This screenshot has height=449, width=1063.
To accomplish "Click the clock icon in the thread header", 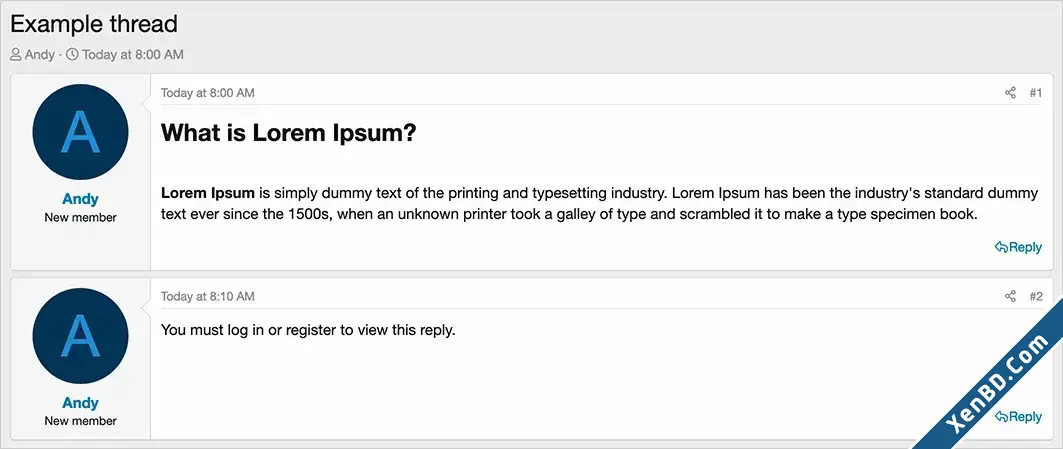I will (x=72, y=54).
